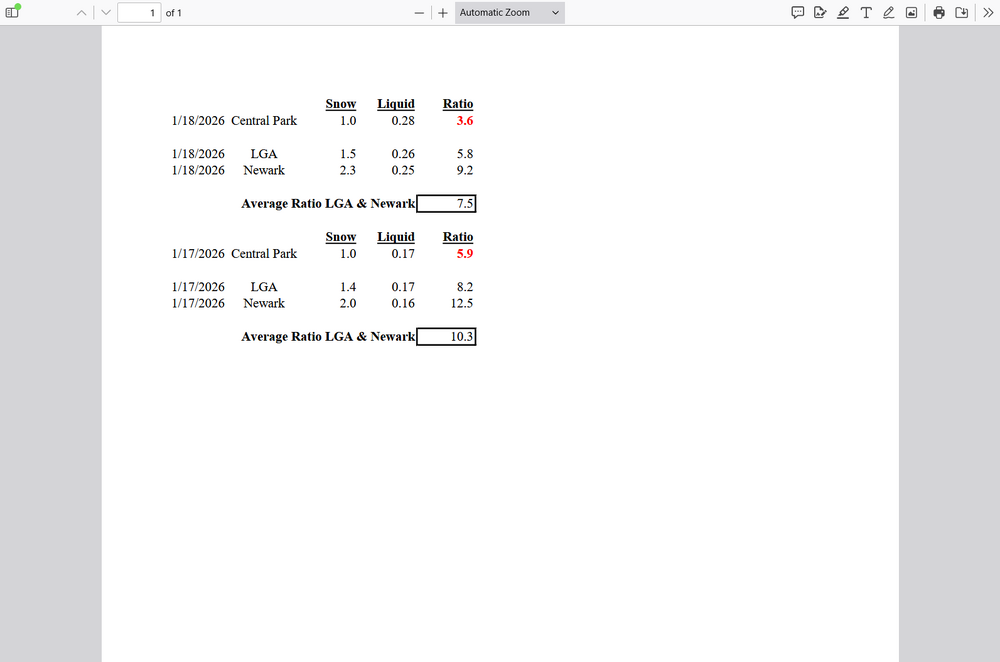
Task: Click the page number input field
Action: click(x=138, y=13)
